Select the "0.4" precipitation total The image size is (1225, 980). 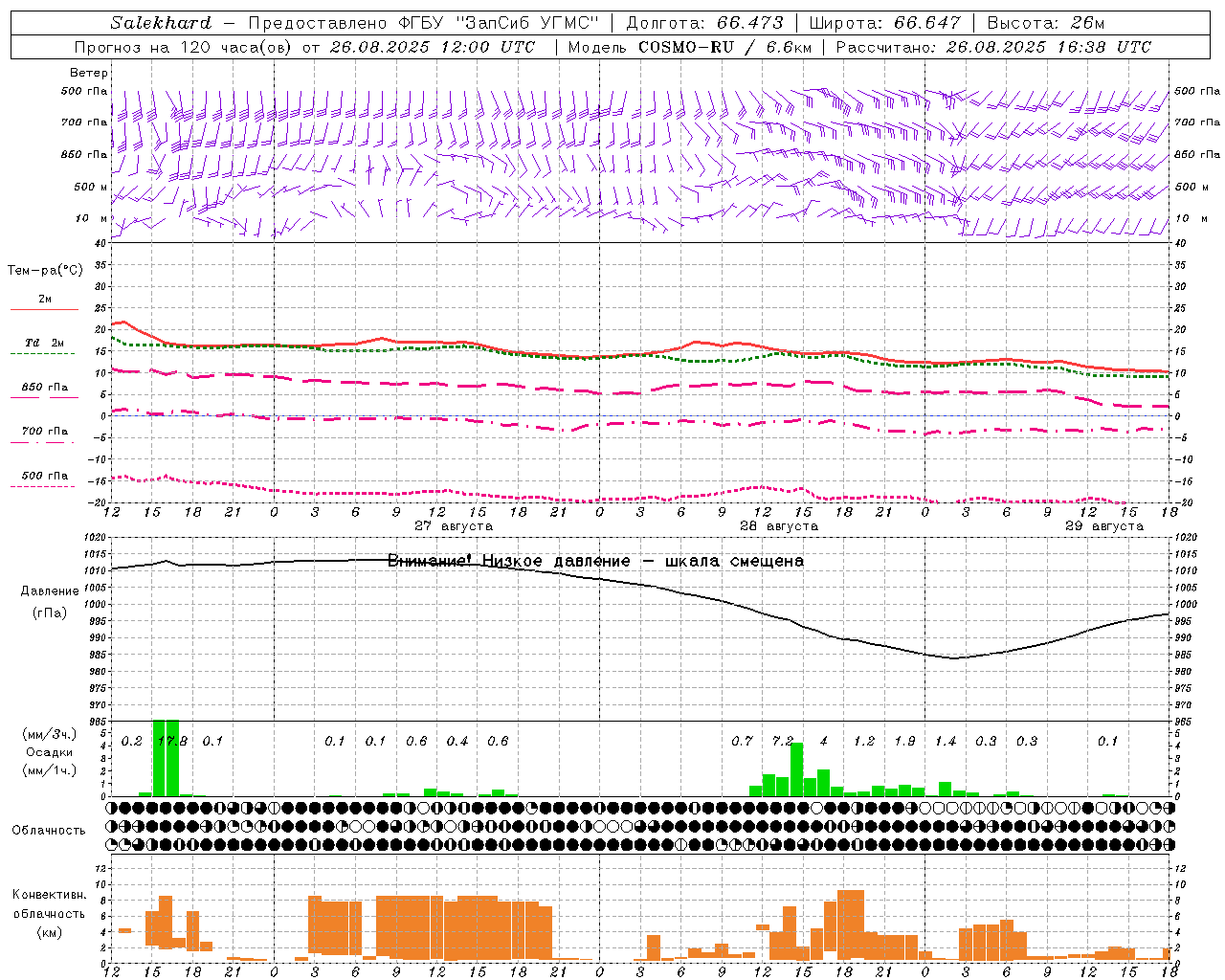[457, 742]
